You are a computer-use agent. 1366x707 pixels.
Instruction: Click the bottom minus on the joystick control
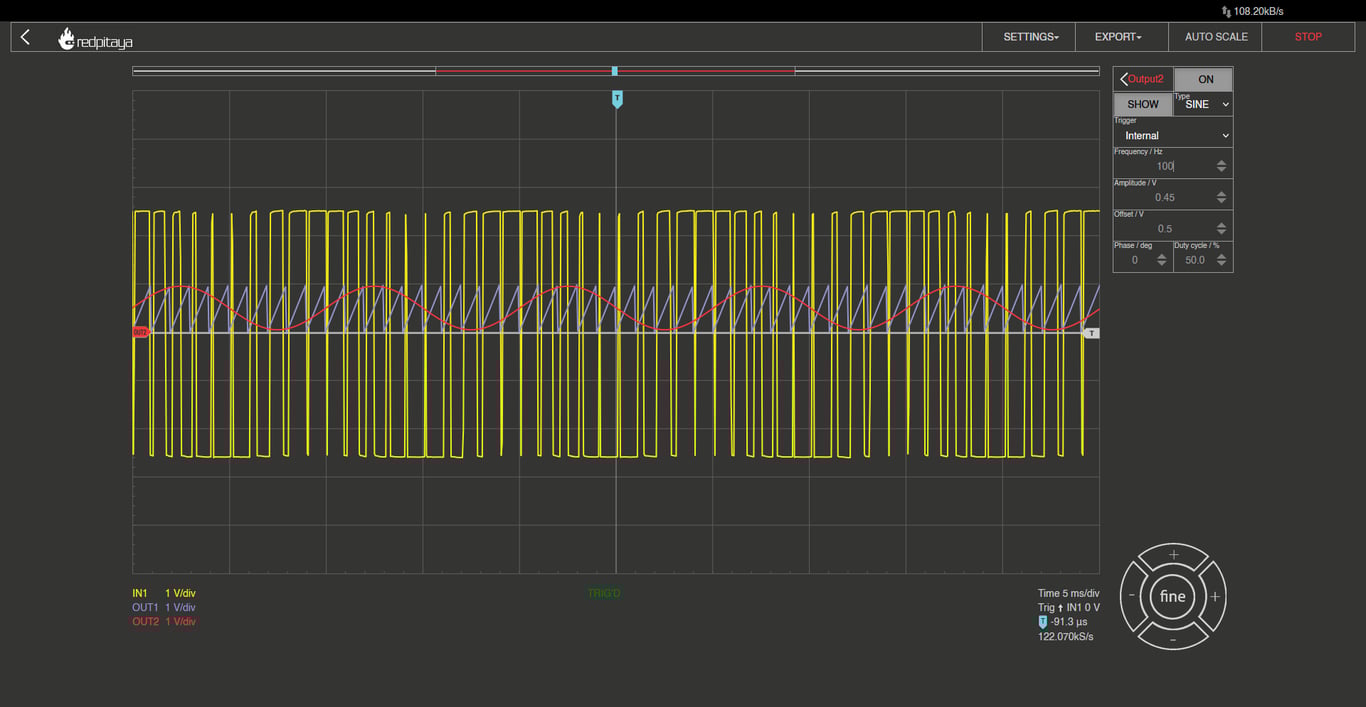click(x=1173, y=638)
